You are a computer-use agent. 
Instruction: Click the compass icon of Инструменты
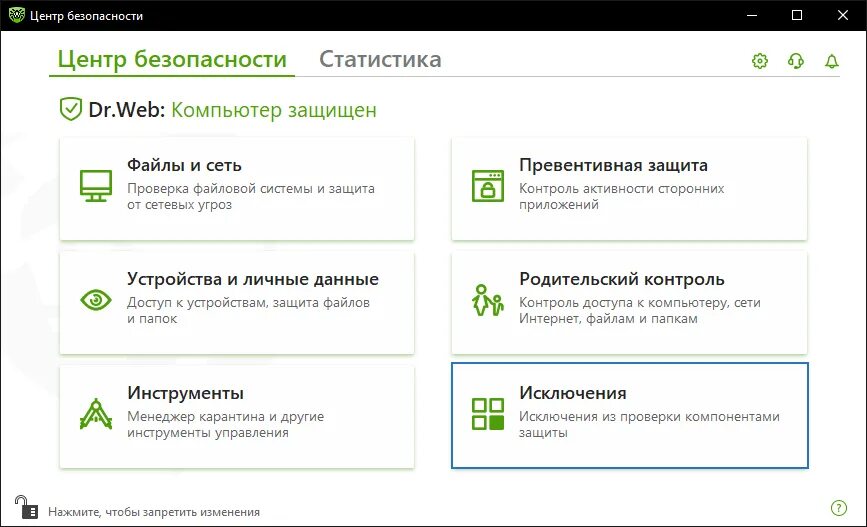96,414
